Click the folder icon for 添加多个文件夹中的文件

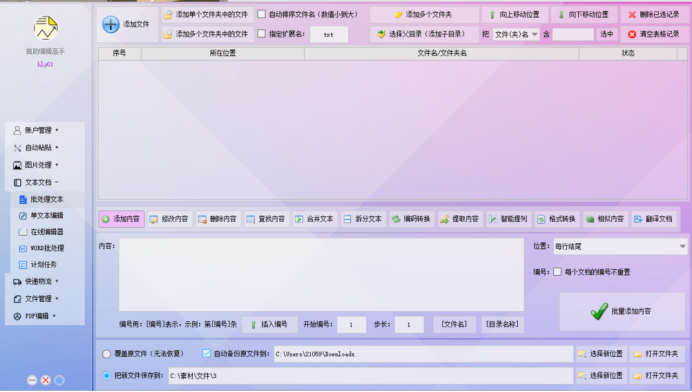tap(168, 34)
